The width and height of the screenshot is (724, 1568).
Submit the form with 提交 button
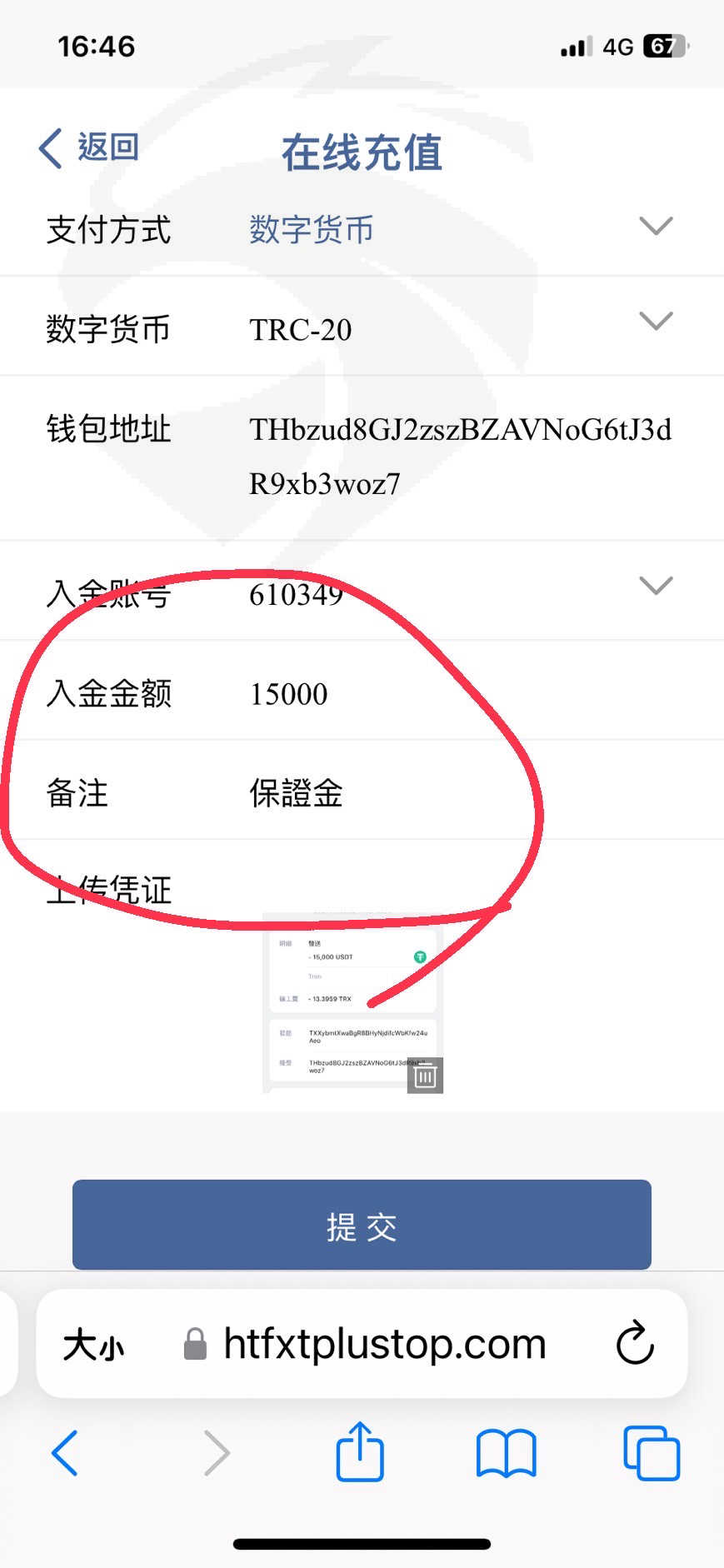[362, 1225]
